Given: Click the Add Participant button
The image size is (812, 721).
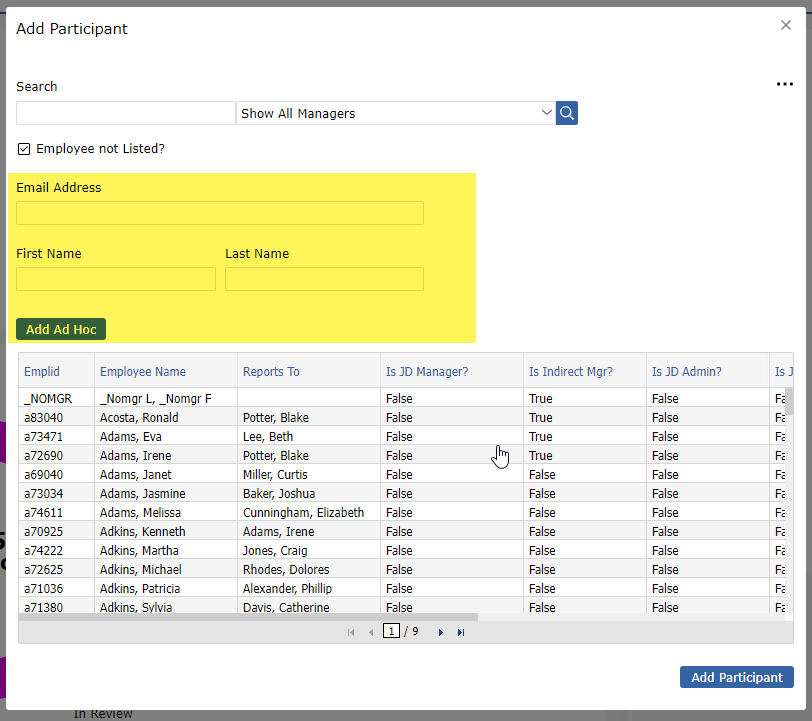Looking at the screenshot, I should 736,677.
